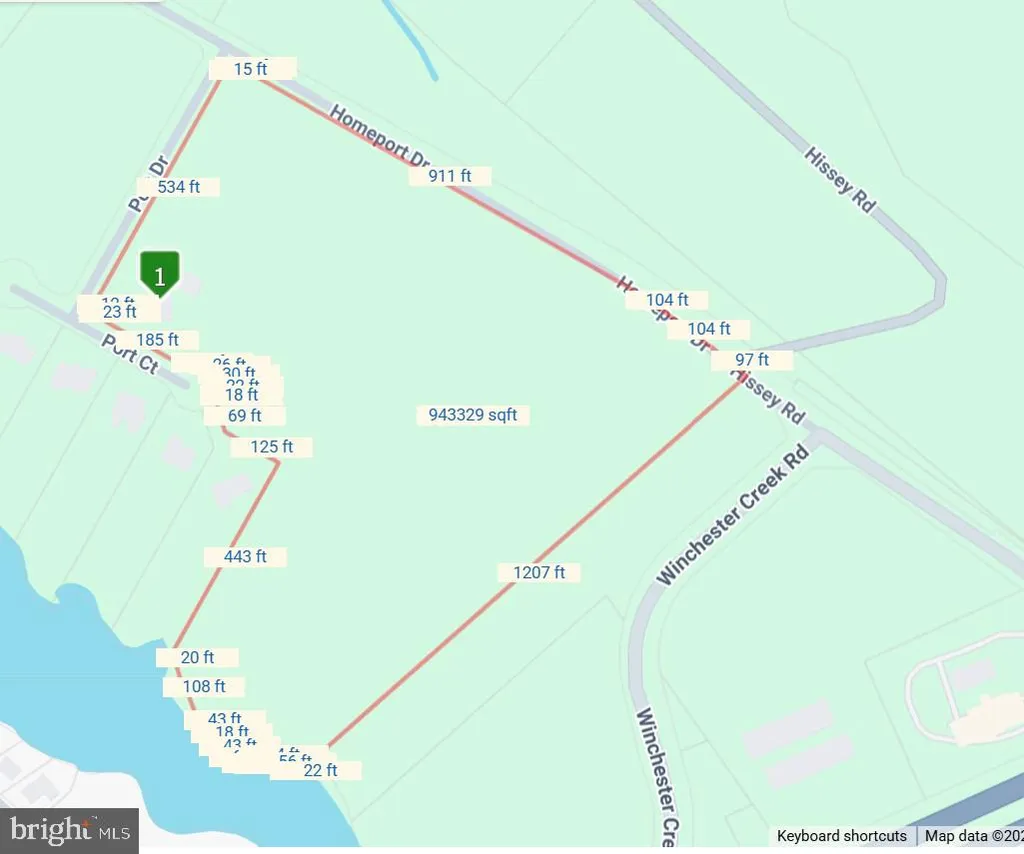Click the 185 ft measurement label
The image size is (1024, 854).
157,340
